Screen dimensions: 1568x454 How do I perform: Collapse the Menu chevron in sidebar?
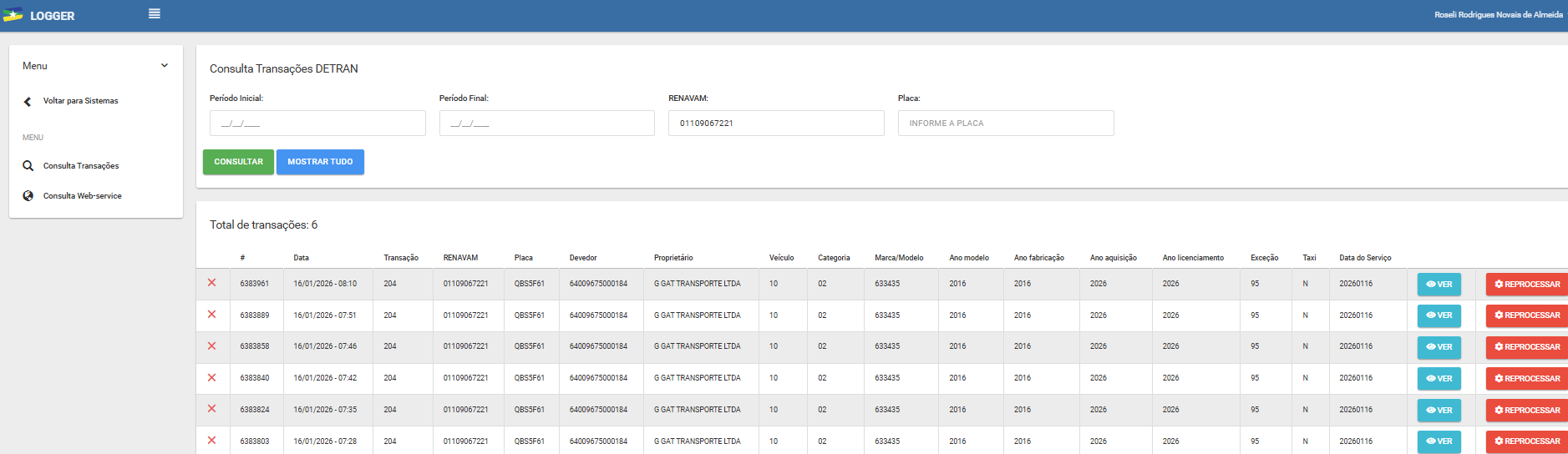(165, 66)
